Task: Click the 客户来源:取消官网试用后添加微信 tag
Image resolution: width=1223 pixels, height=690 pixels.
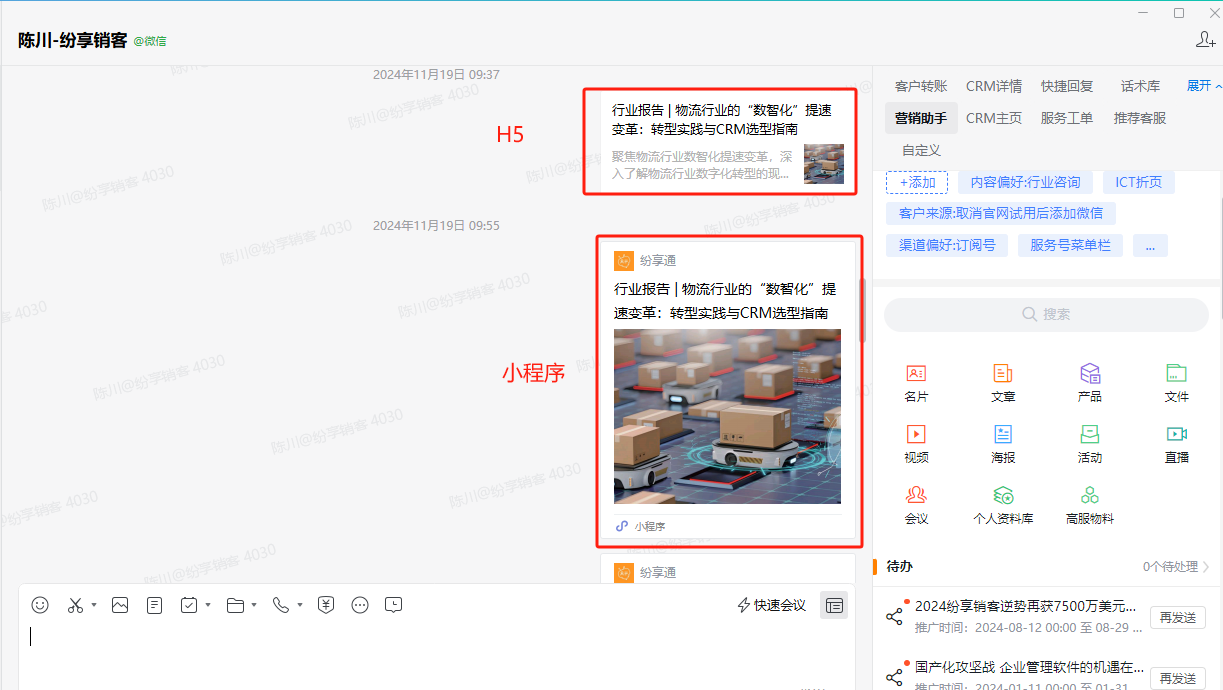Action: 1001,213
